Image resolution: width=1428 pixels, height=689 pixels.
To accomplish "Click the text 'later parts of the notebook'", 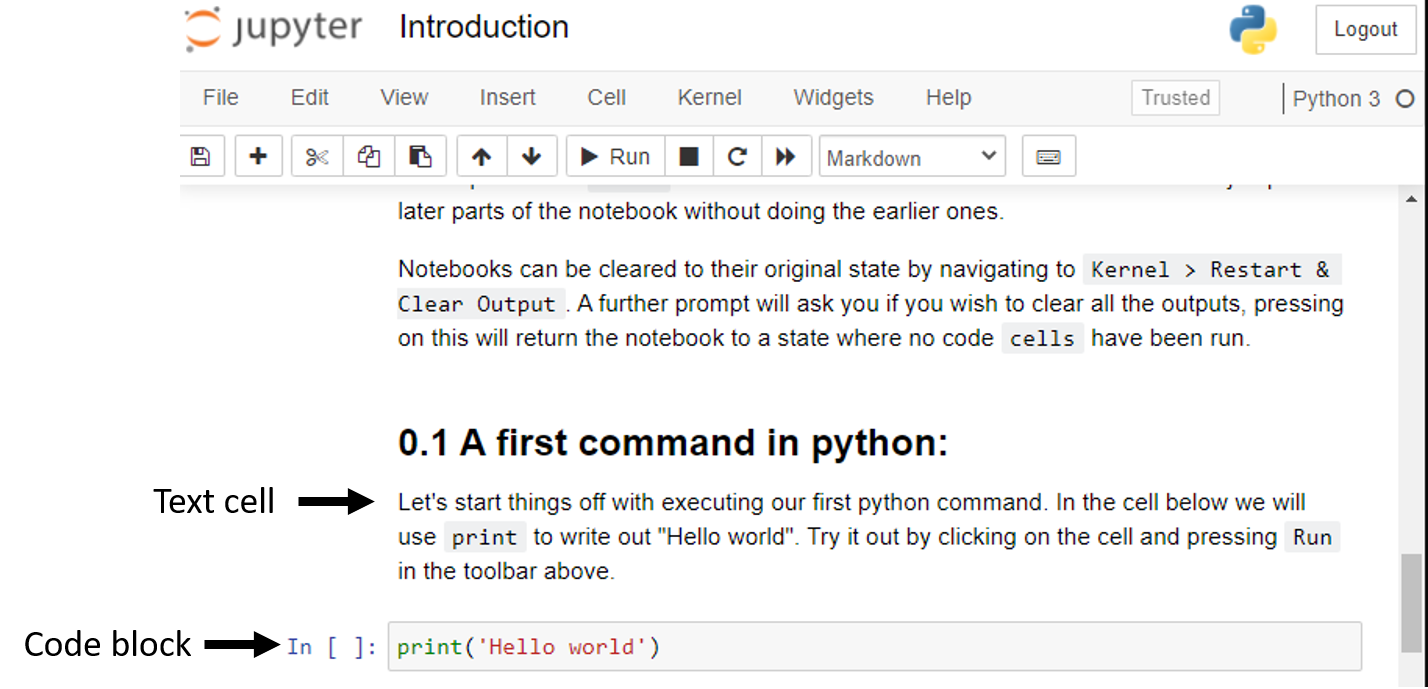I will click(537, 212).
